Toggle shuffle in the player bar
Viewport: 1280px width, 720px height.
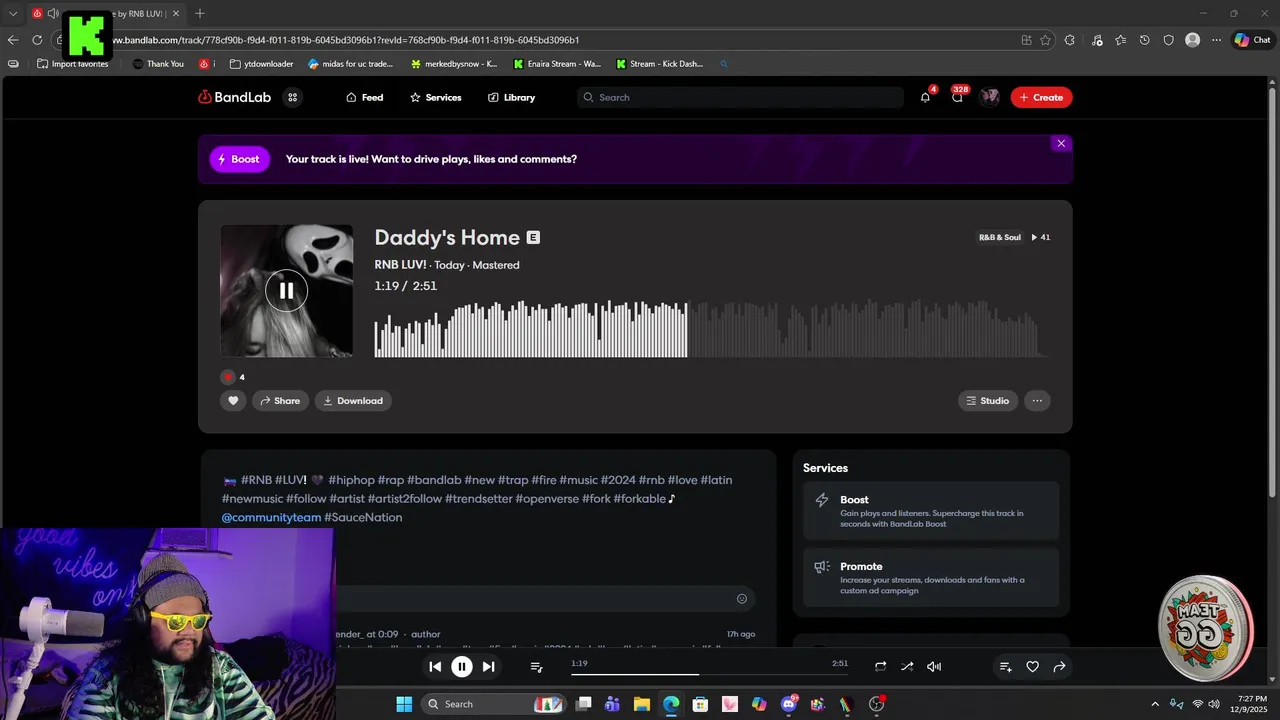point(907,666)
